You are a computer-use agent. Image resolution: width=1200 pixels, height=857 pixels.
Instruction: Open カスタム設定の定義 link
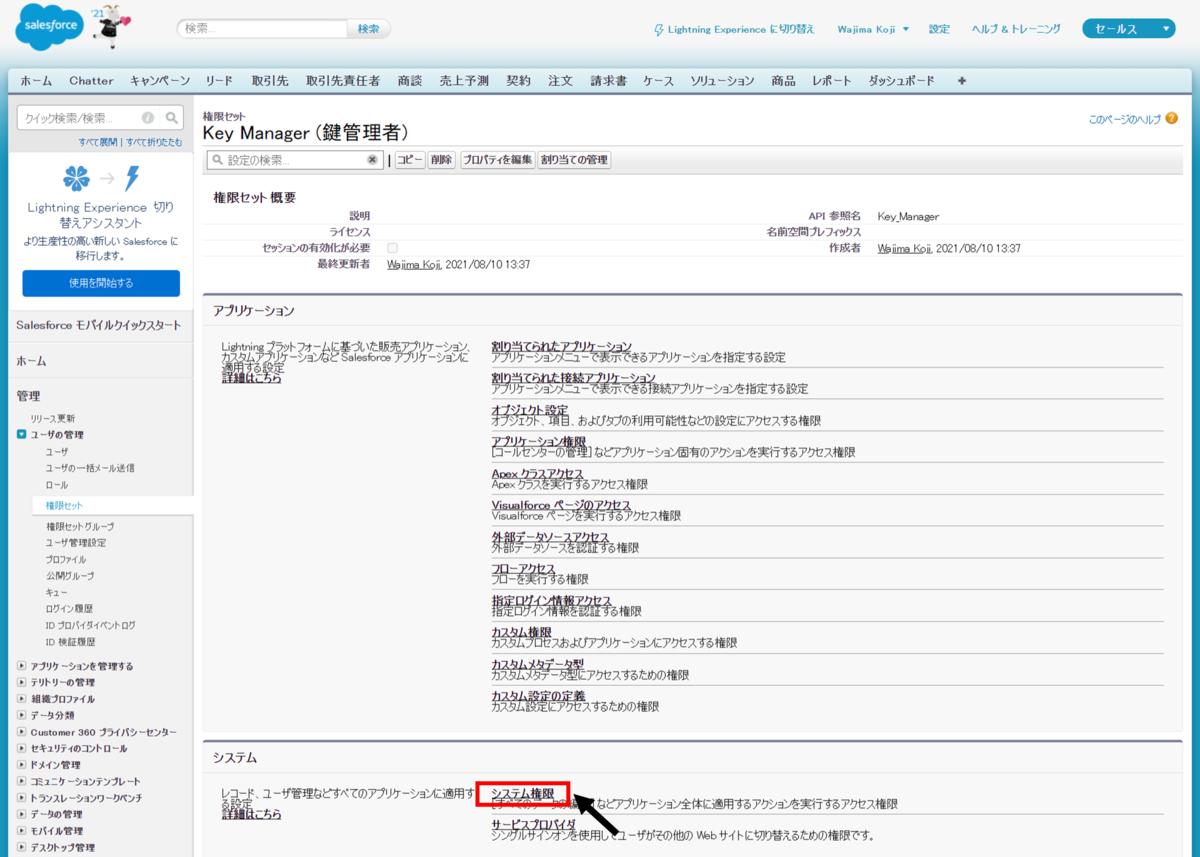tap(538, 695)
